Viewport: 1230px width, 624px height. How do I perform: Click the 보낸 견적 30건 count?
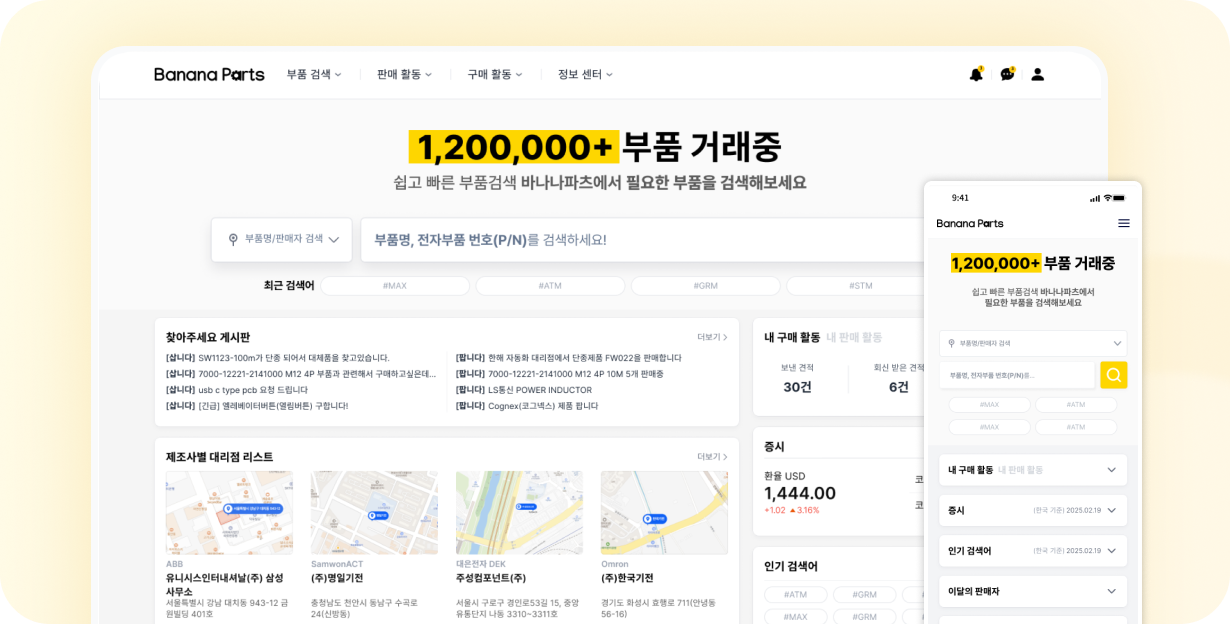pyautogui.click(x=797, y=387)
